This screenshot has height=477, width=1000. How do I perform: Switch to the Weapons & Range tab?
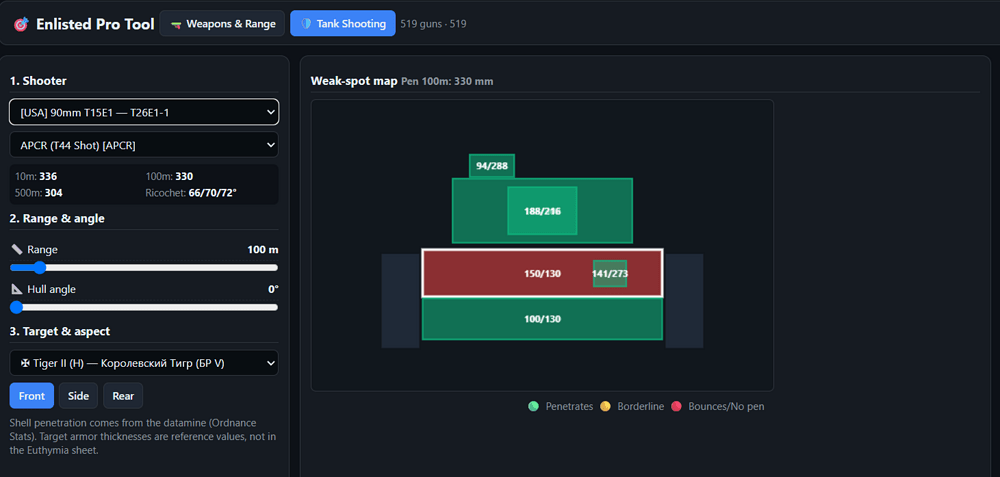point(222,24)
